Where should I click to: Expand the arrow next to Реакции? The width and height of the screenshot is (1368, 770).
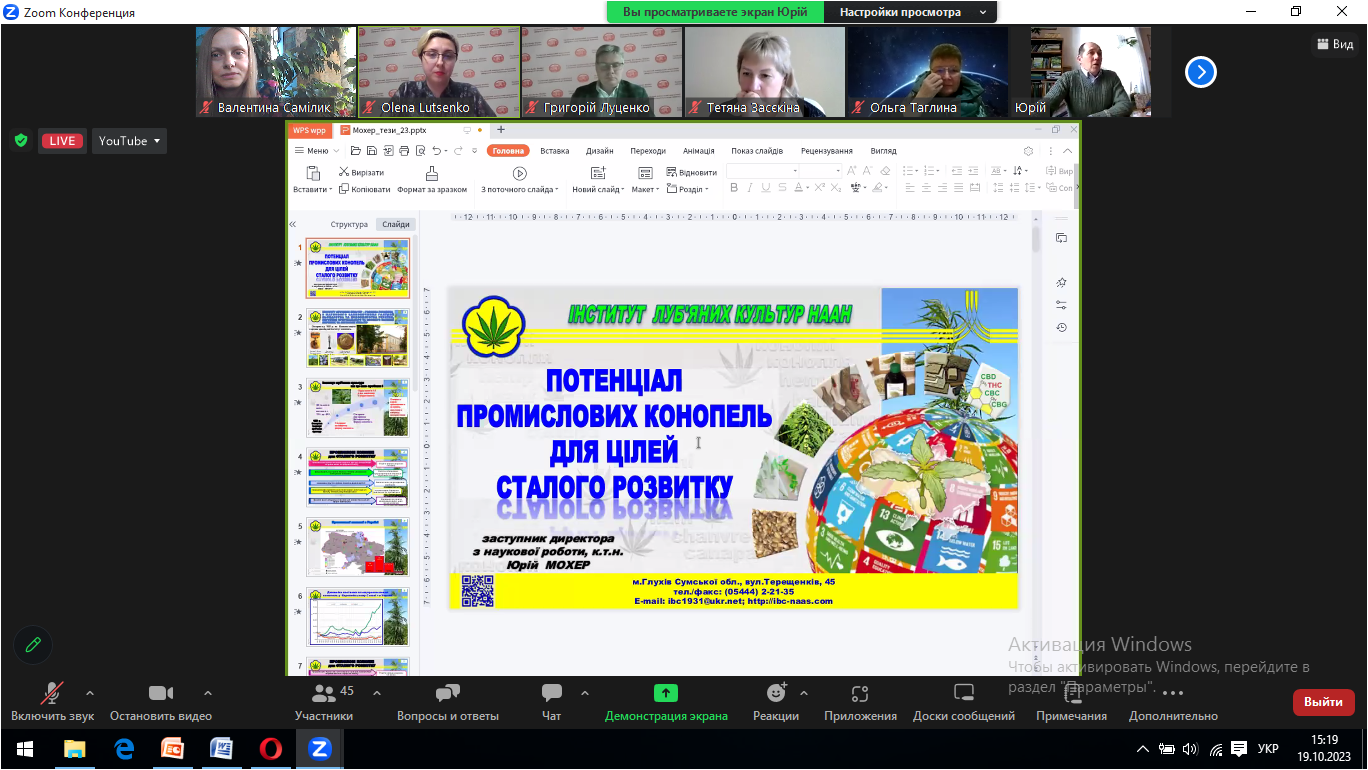pyautogui.click(x=804, y=692)
